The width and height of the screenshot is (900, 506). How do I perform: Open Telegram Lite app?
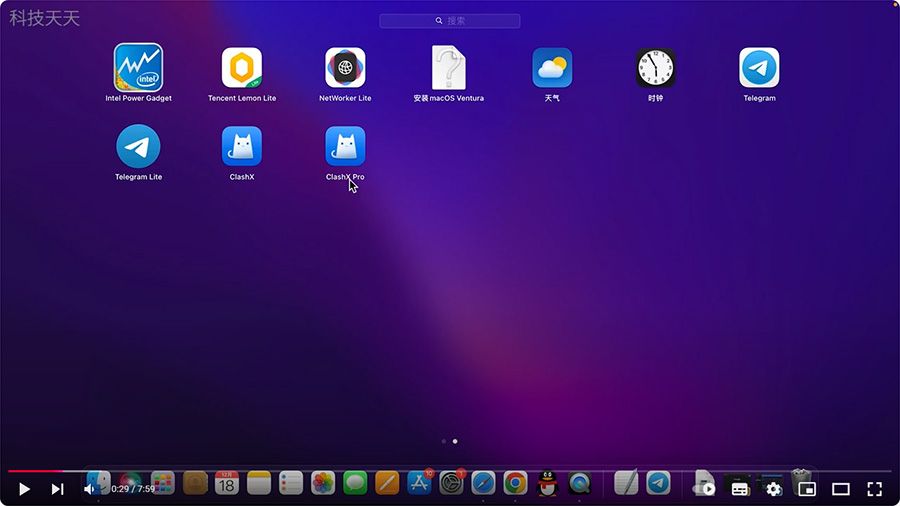138,146
